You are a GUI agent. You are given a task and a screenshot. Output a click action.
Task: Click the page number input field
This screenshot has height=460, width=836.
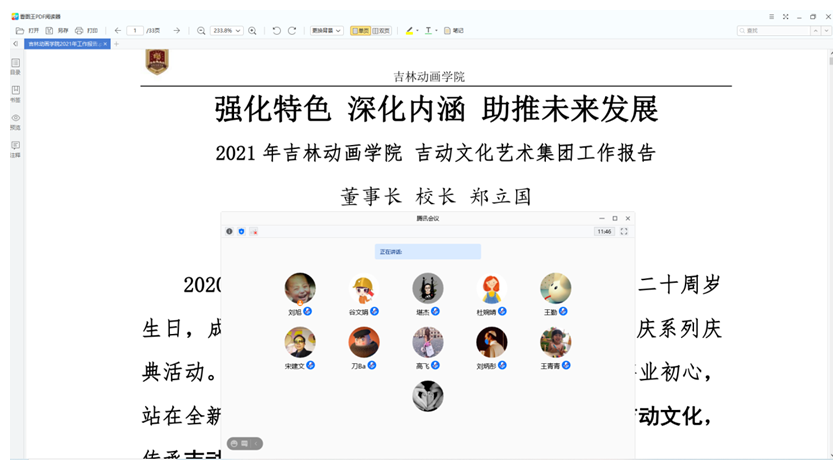(x=135, y=31)
